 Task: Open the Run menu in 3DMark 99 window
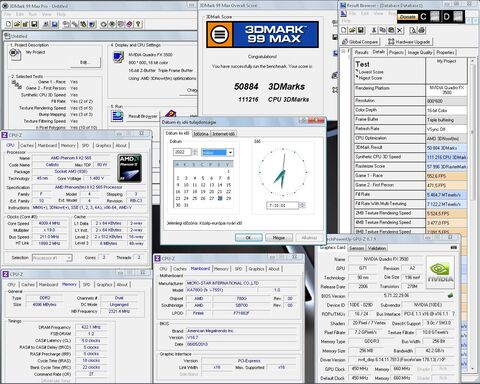33,14
